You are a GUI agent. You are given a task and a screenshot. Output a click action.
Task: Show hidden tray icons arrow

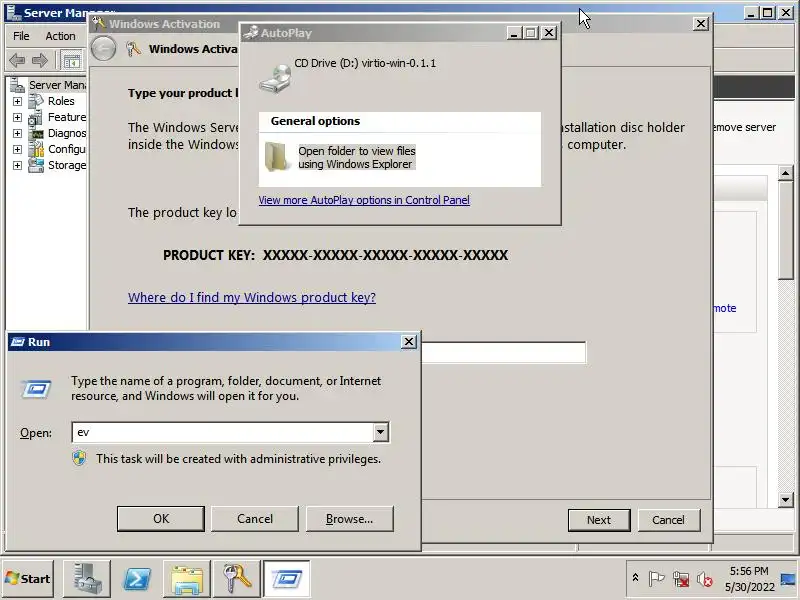coord(635,578)
